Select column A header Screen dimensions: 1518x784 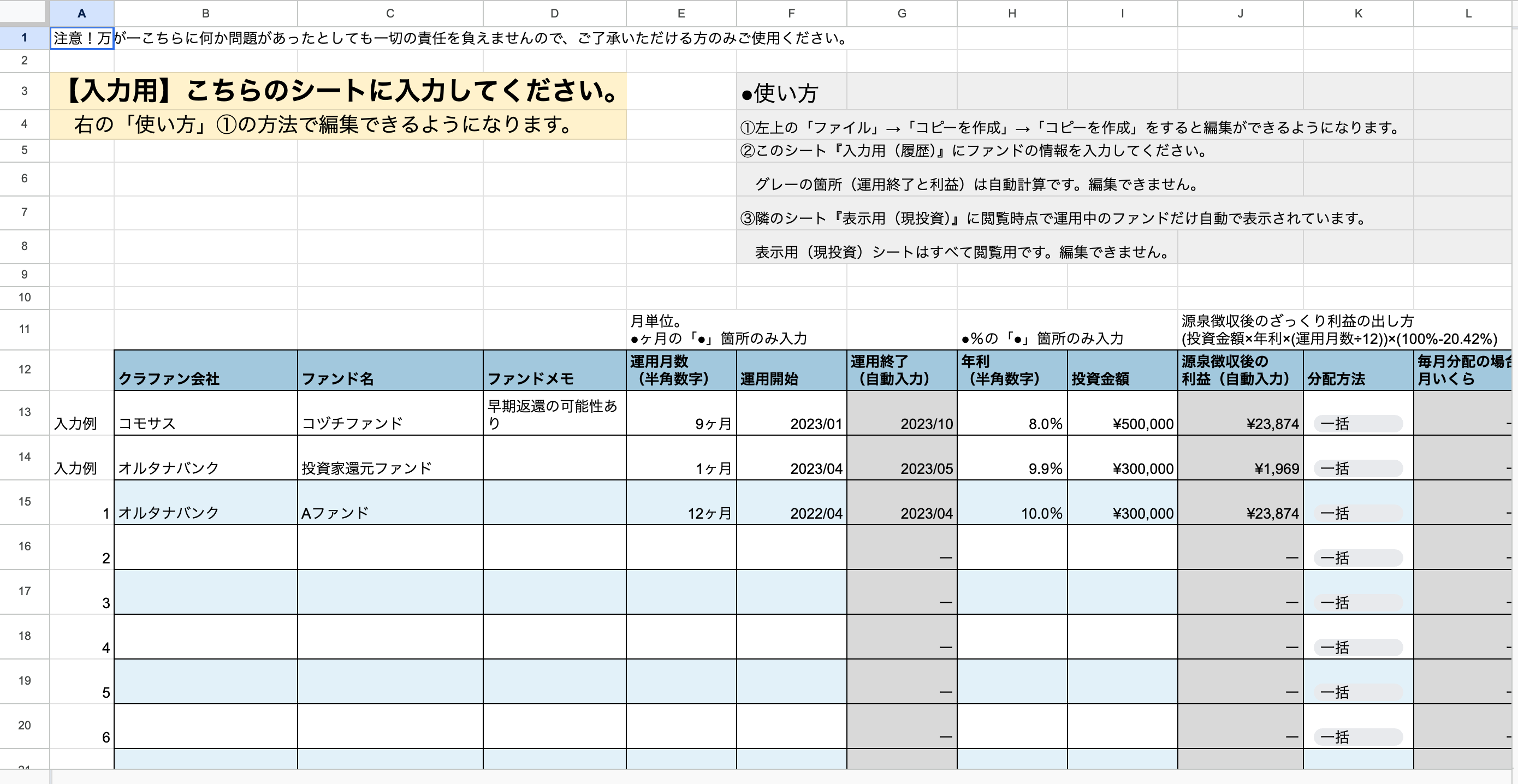82,14
